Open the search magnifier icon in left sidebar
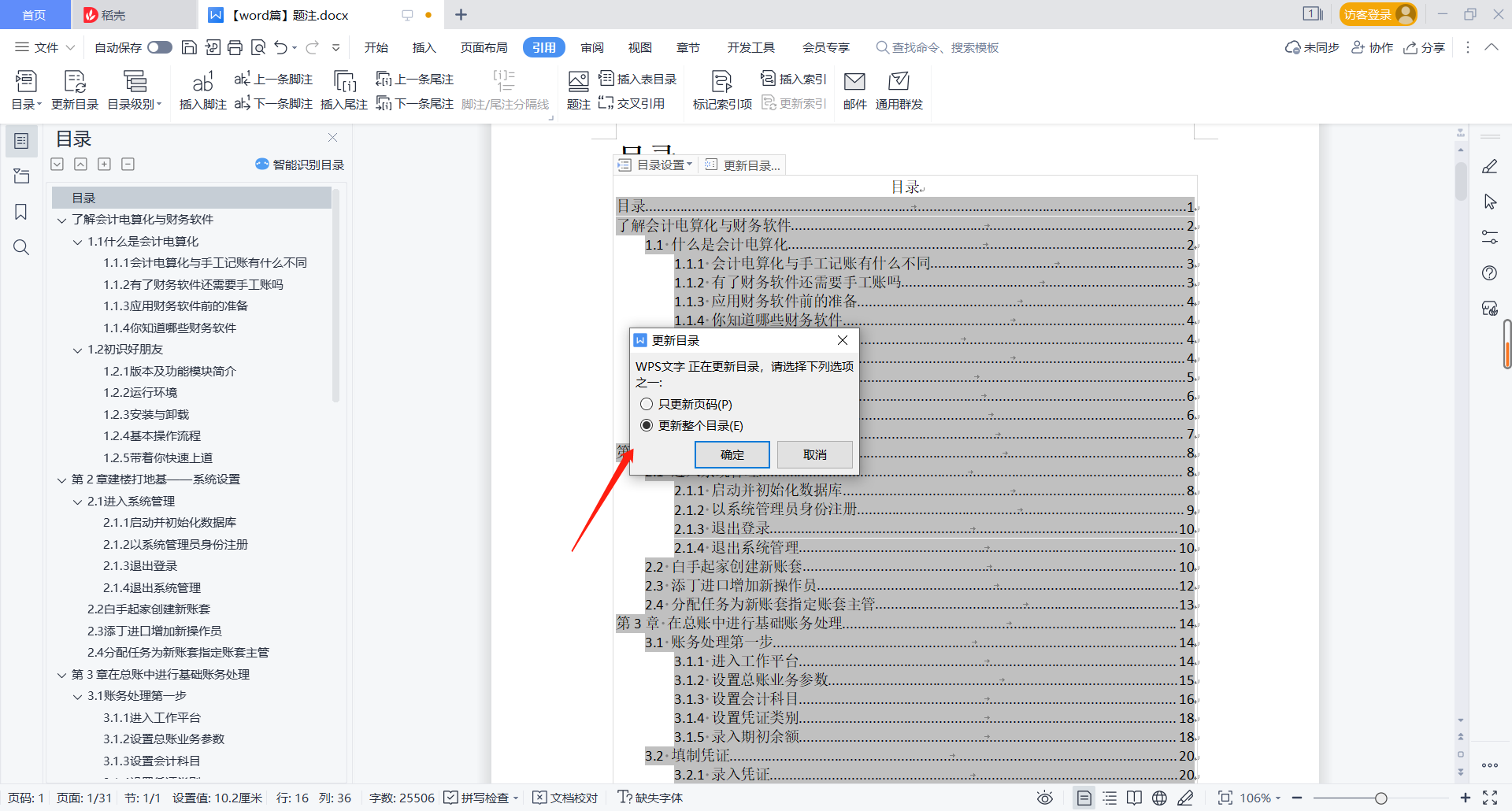The height and width of the screenshot is (811, 1512). point(21,247)
